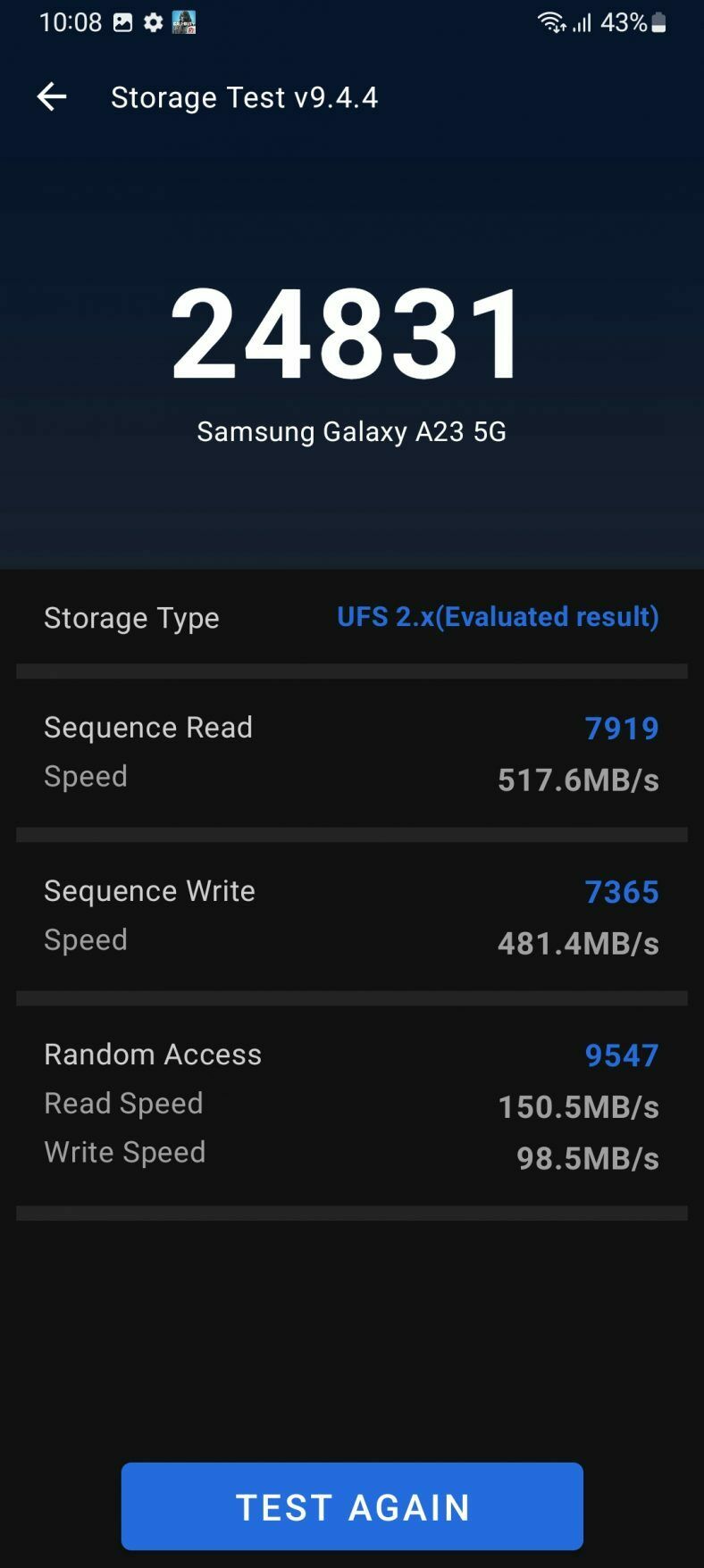This screenshot has height=1568, width=704.
Task: Tap the Sequence Write speed 481.4MB/s value
Action: tap(578, 942)
